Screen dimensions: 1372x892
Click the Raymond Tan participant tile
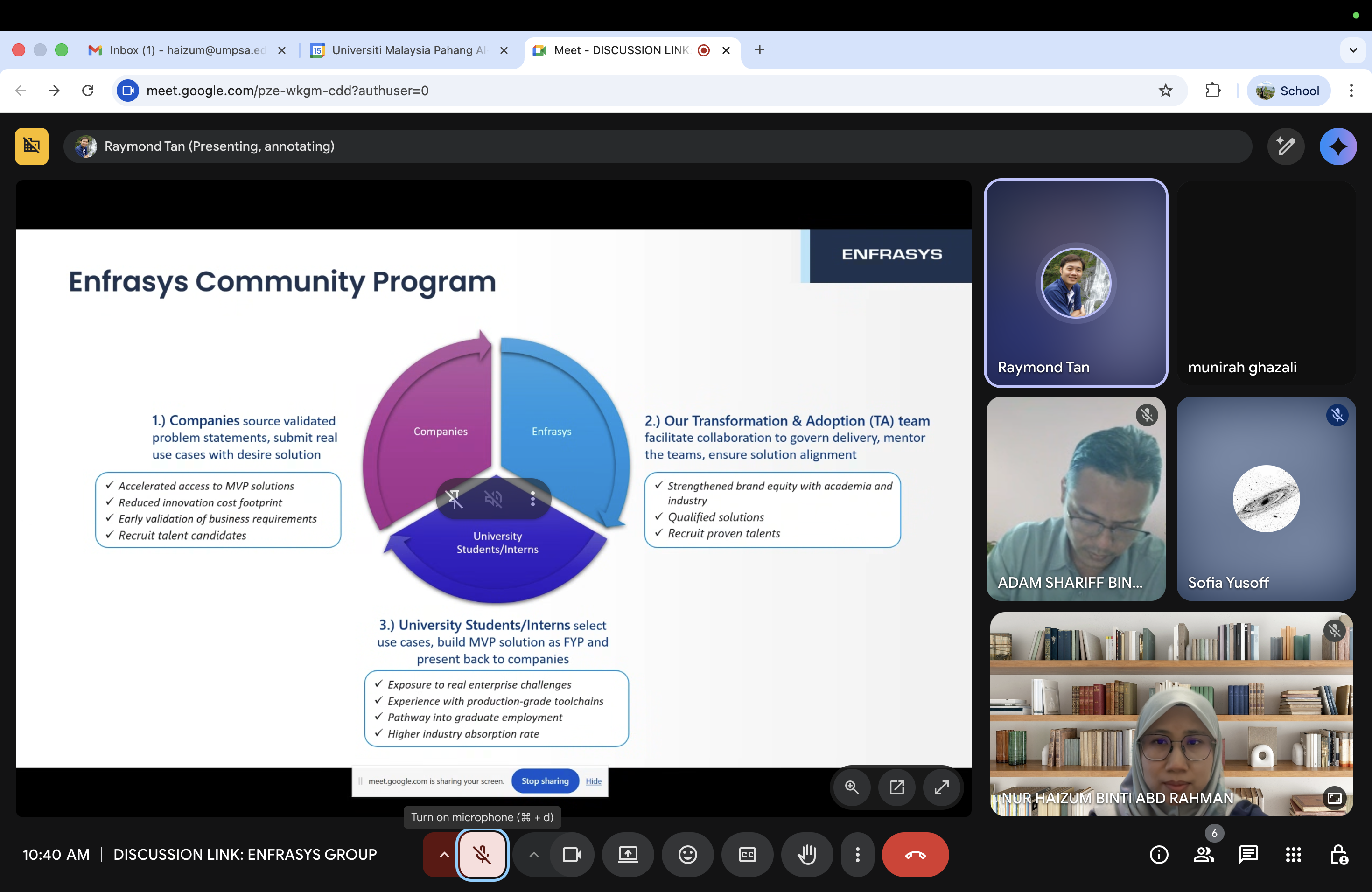click(x=1075, y=283)
